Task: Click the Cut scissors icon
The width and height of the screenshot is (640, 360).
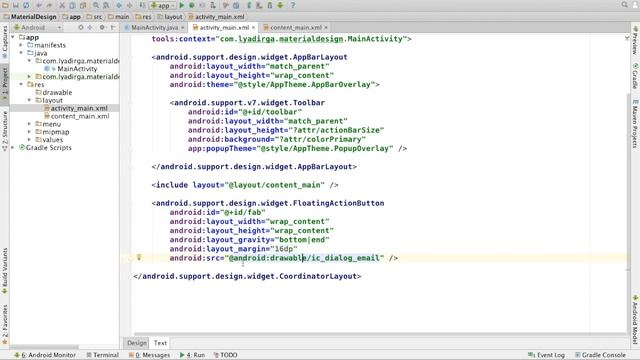Action: click(x=62, y=5)
